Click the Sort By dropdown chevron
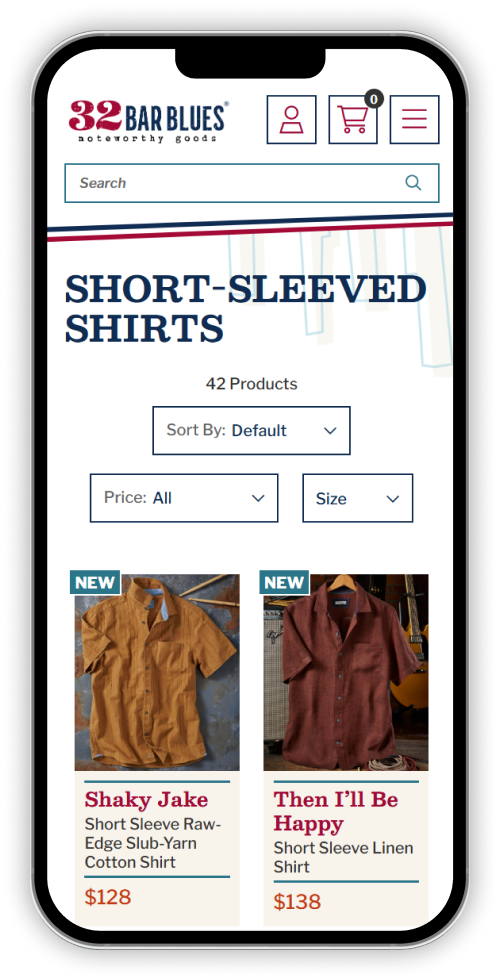 click(x=330, y=431)
